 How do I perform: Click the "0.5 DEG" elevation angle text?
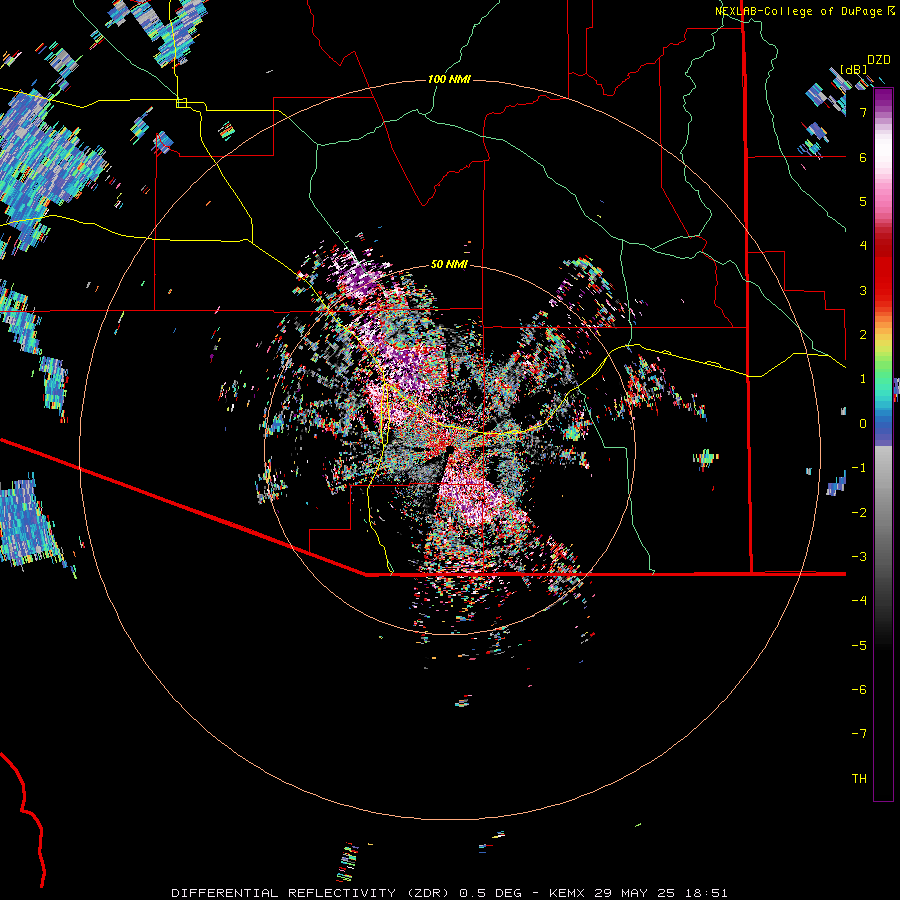point(490,893)
